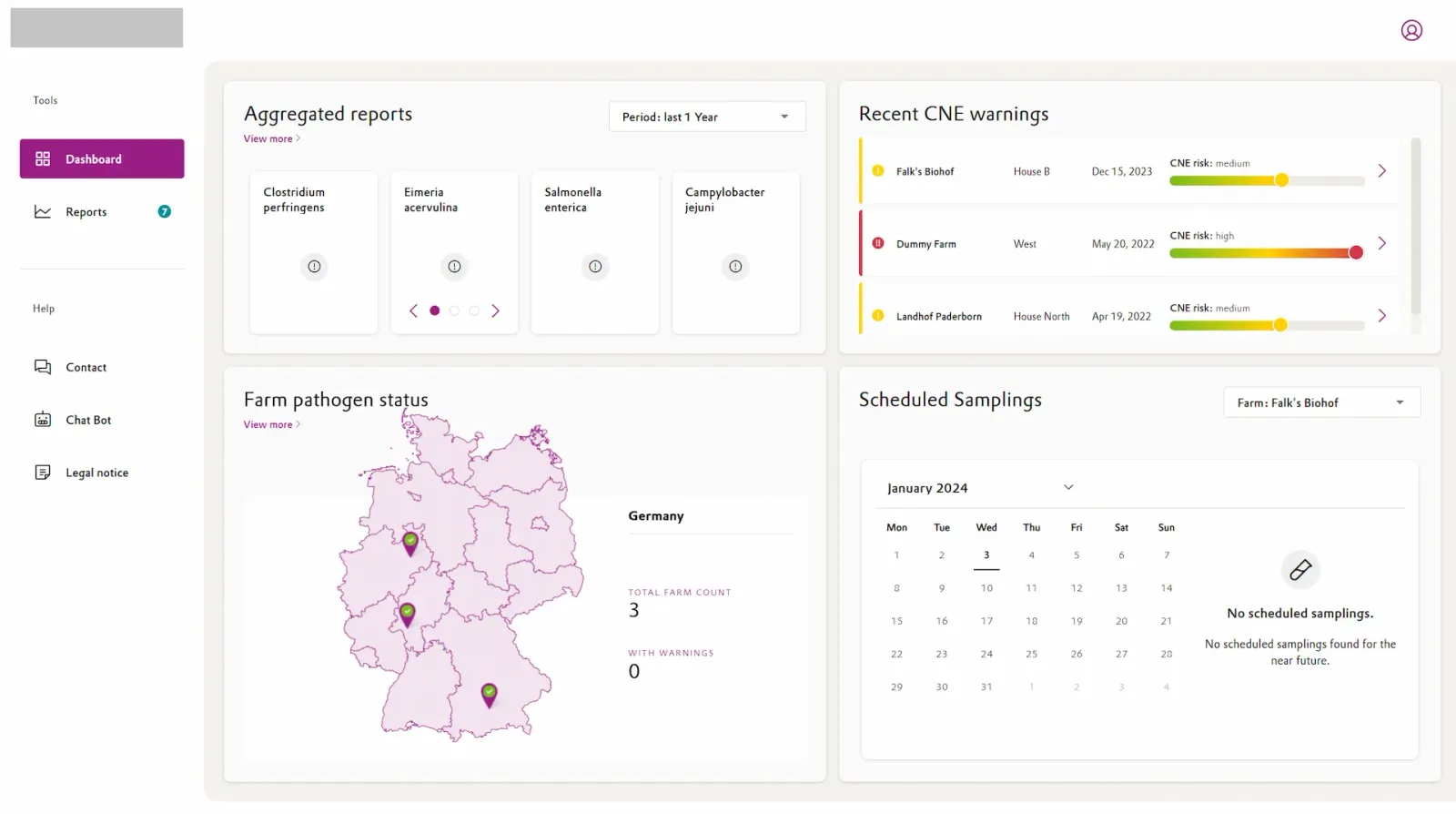Click the yellow warning icon for Falk's Biohof

[878, 170]
